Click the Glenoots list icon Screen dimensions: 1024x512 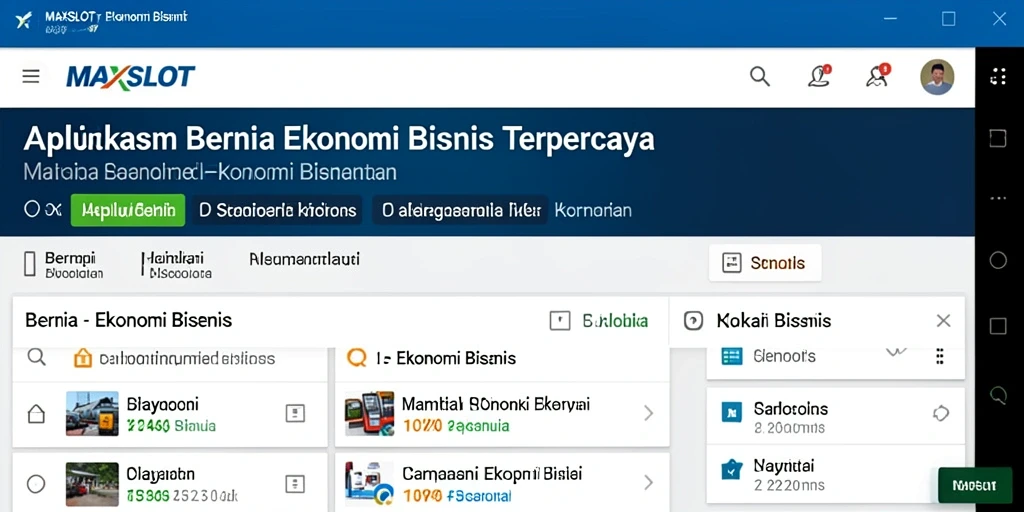731,356
